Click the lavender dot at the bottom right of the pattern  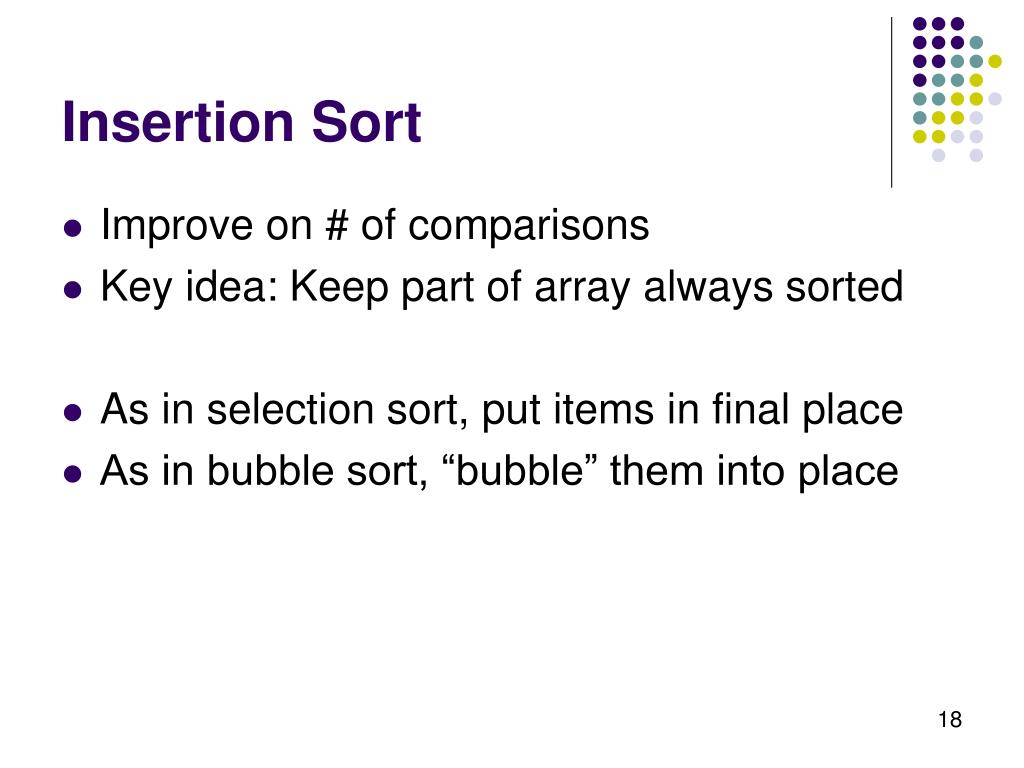coord(976,155)
